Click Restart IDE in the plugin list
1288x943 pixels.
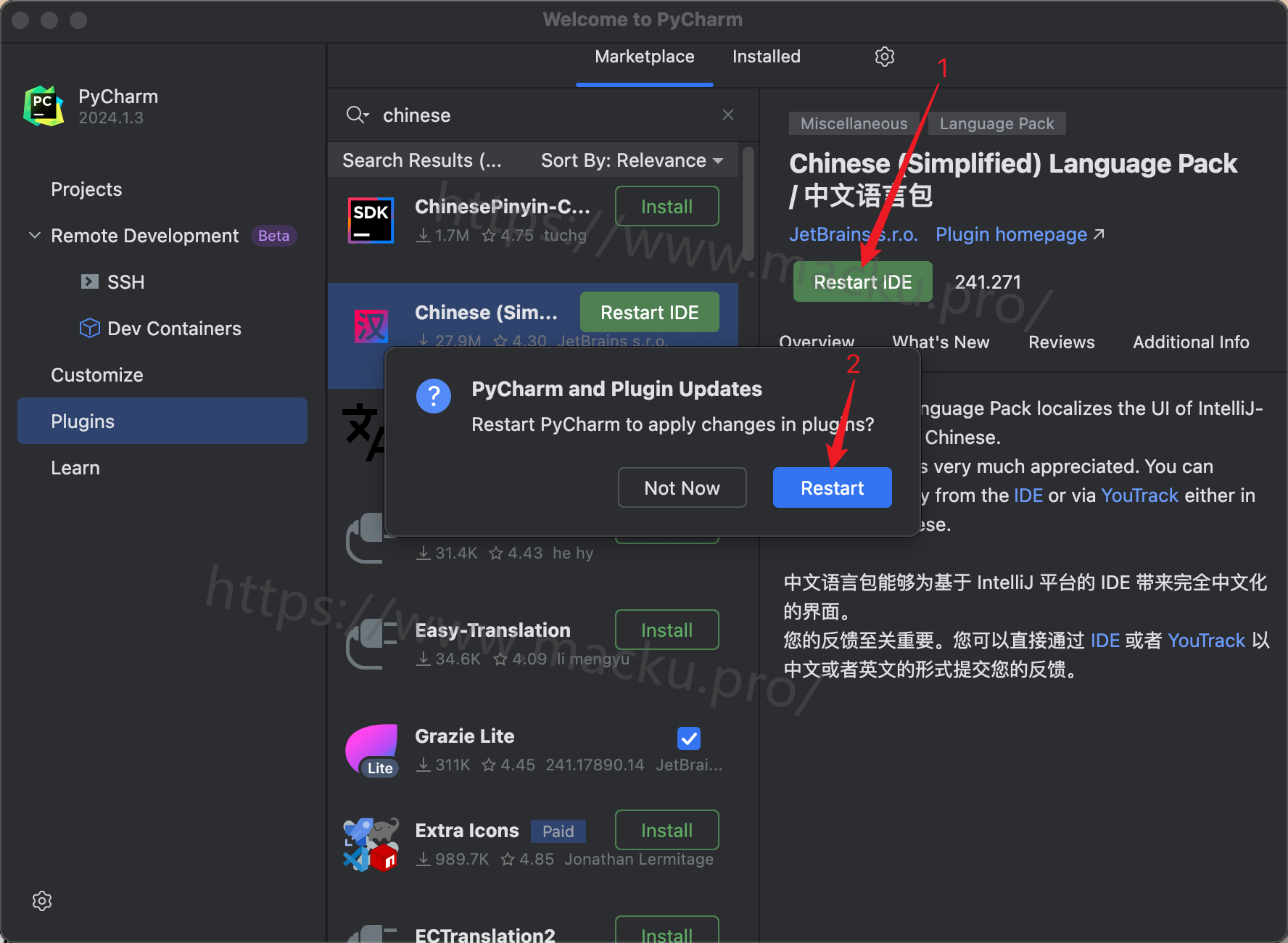click(649, 312)
